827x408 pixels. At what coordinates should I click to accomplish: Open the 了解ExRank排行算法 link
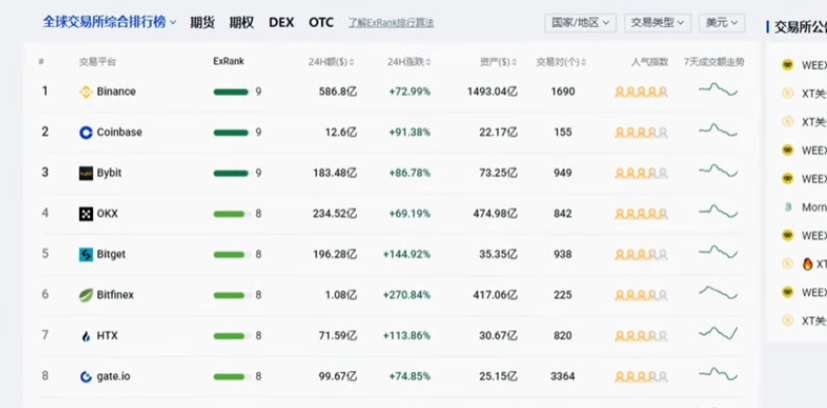(x=391, y=23)
